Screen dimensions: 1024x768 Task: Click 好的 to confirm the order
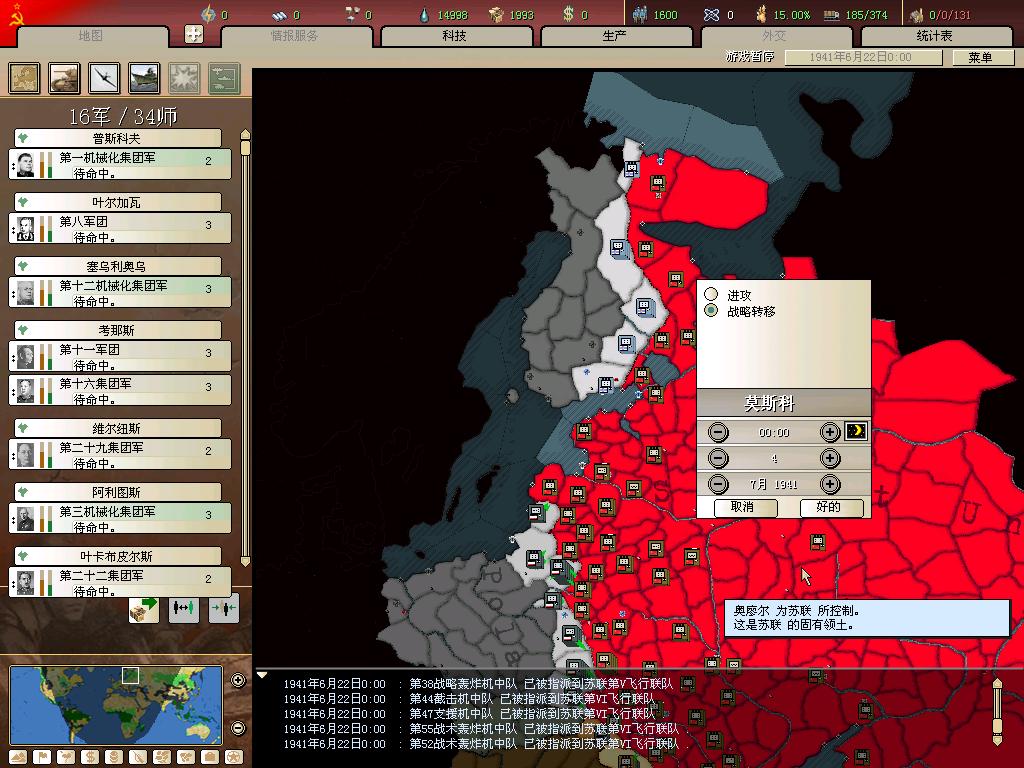pos(830,507)
